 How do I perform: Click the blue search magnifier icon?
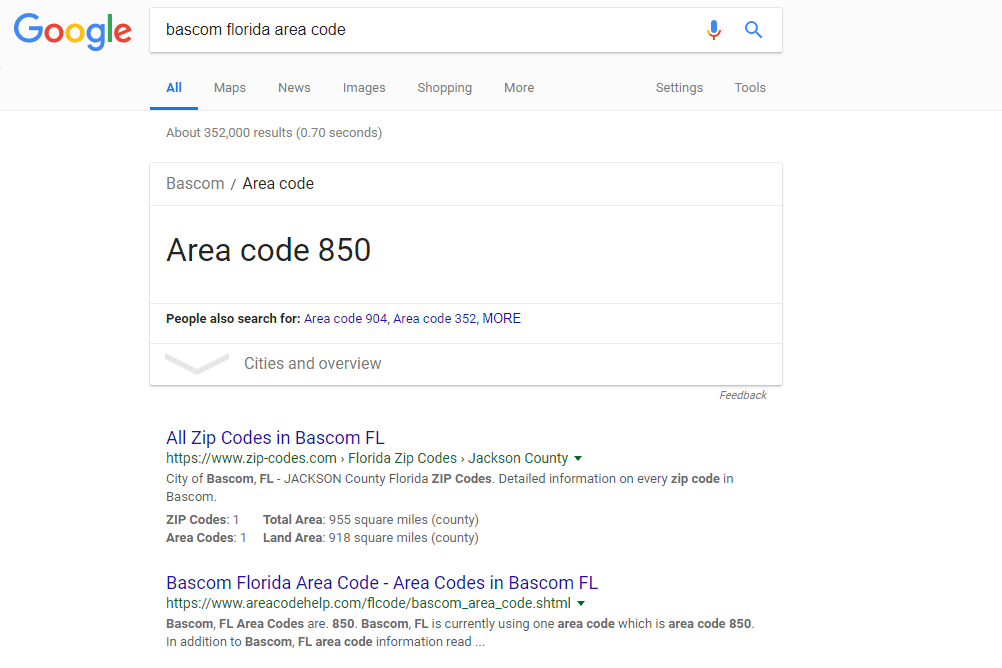(x=754, y=30)
